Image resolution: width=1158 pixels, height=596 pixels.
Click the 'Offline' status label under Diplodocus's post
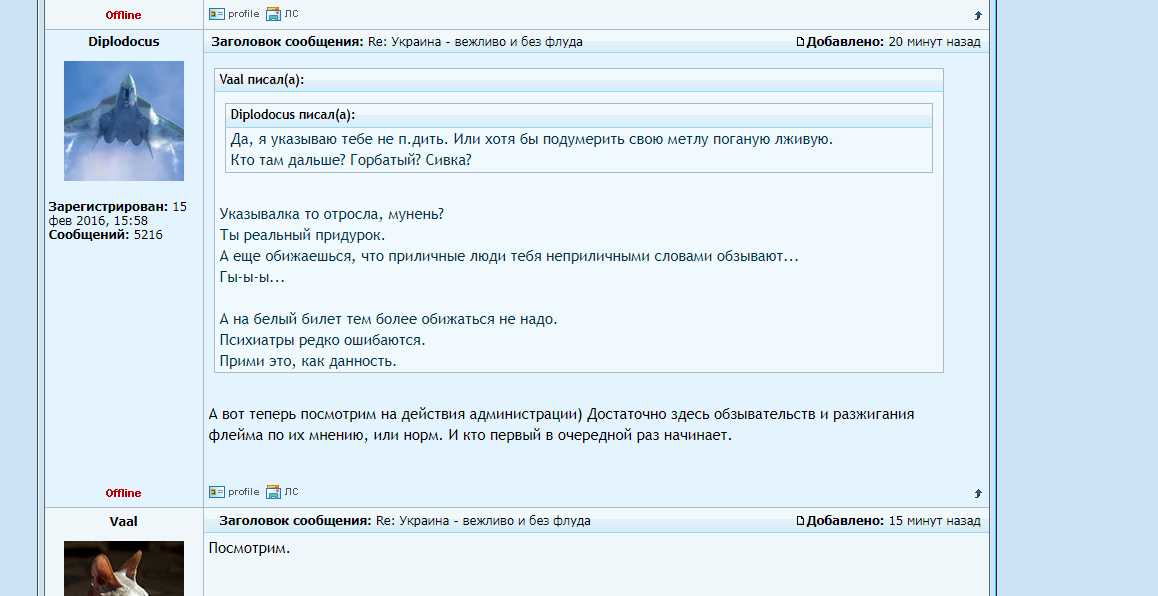click(122, 492)
